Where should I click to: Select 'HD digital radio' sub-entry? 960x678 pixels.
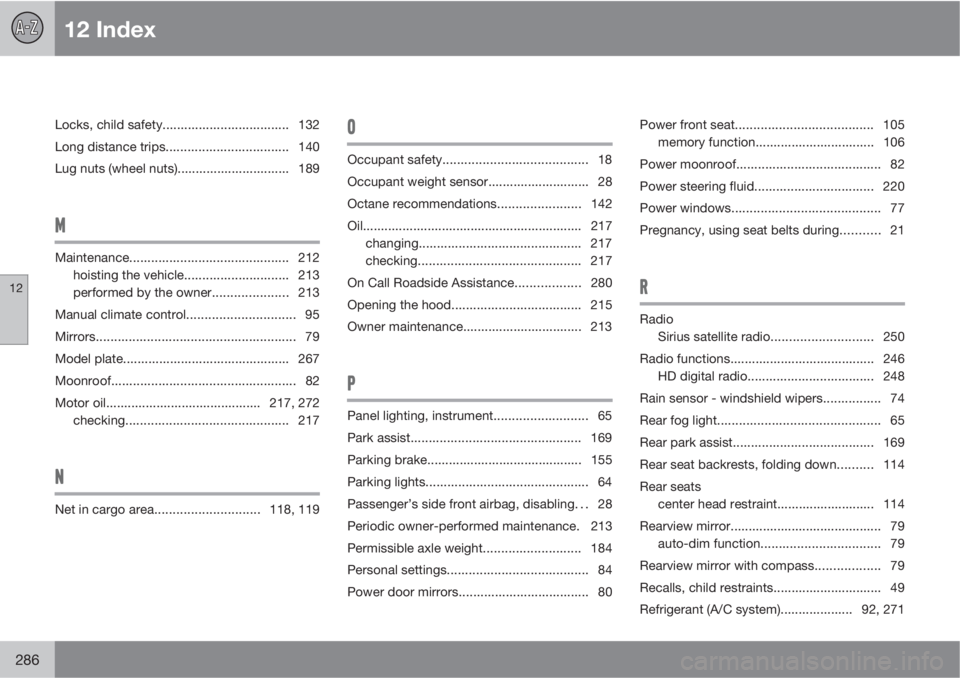tap(781, 377)
